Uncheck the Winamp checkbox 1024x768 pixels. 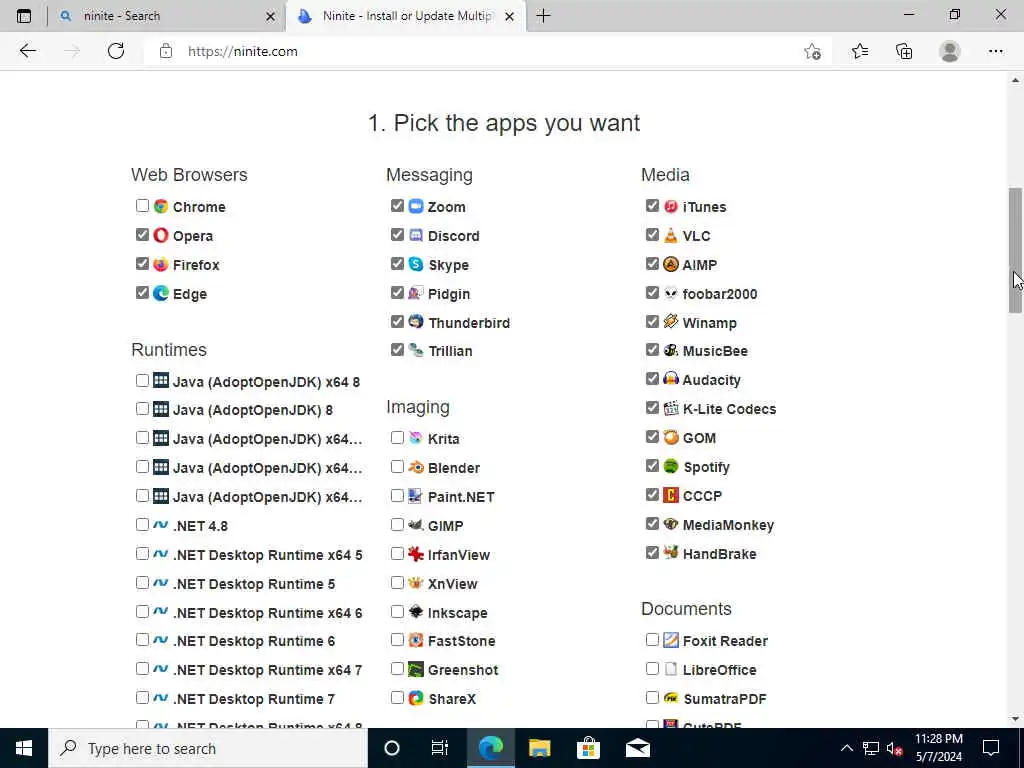[652, 321]
